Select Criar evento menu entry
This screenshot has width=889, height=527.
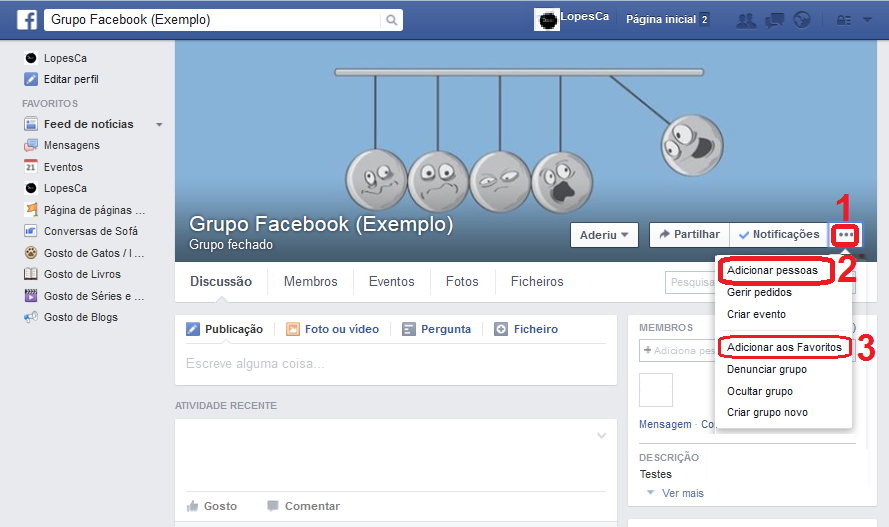(x=756, y=314)
